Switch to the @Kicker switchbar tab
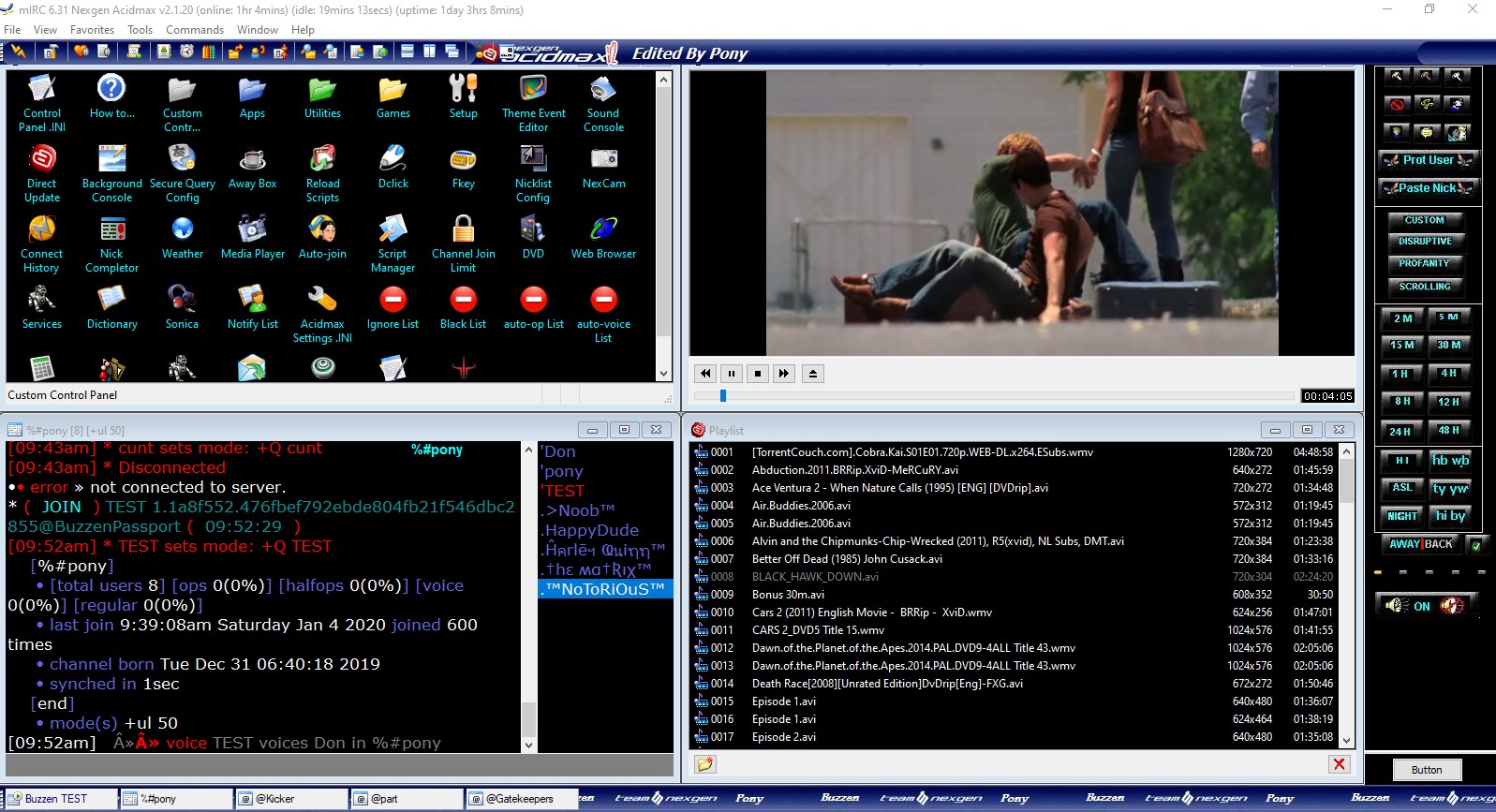The height and width of the screenshot is (812, 1496). pyautogui.click(x=291, y=799)
